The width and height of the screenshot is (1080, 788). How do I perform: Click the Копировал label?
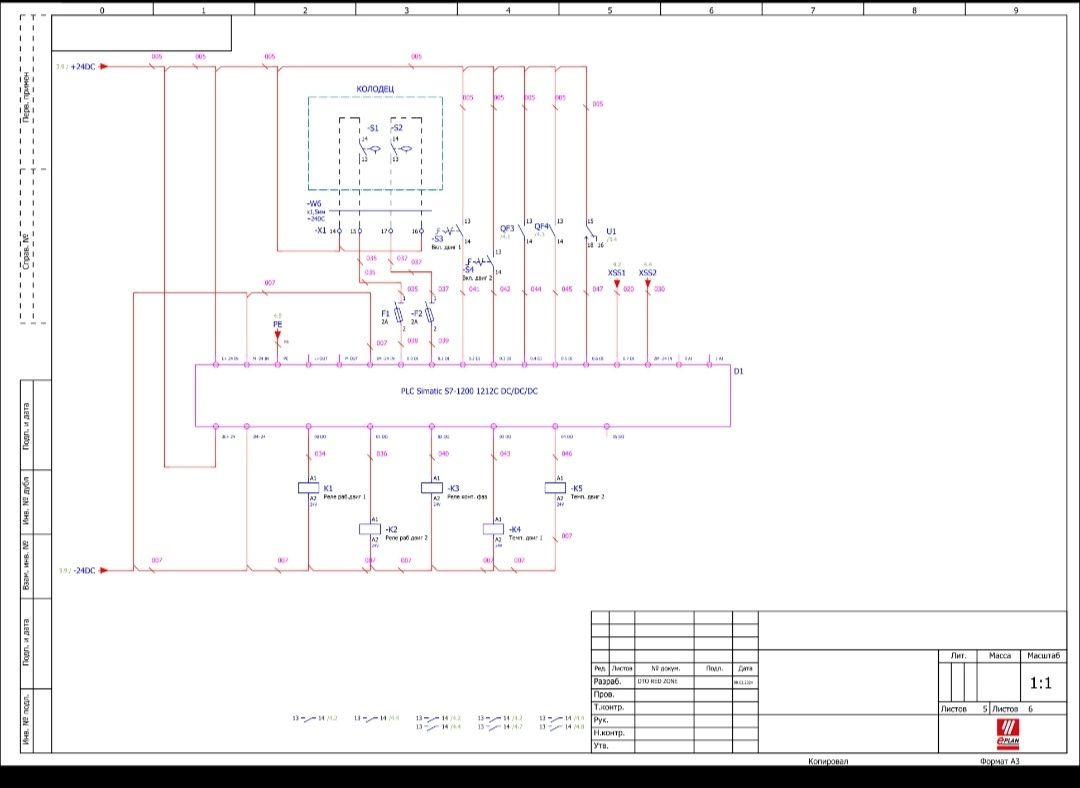pyautogui.click(x=828, y=762)
